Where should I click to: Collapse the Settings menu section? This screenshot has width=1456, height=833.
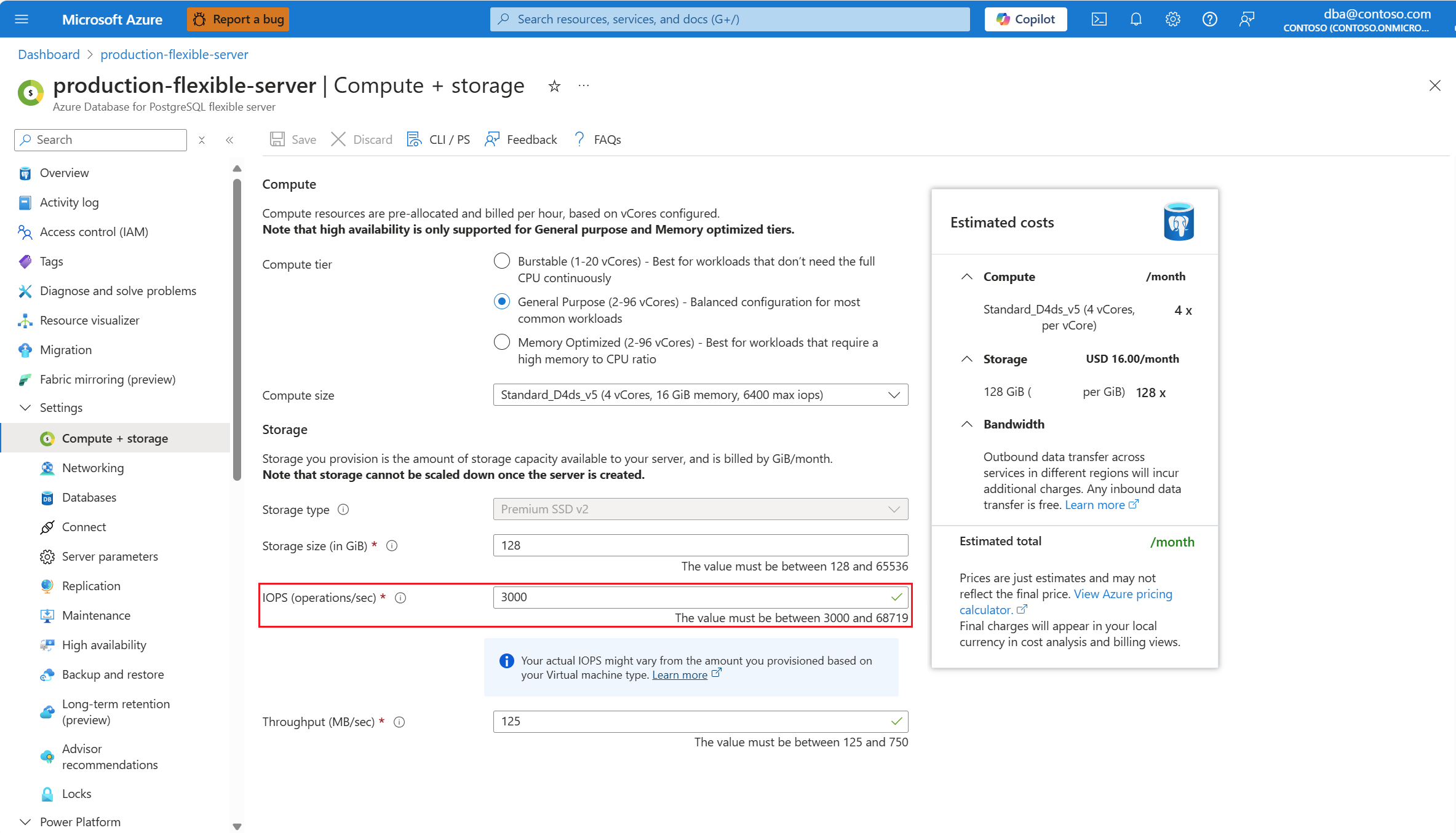tap(25, 408)
